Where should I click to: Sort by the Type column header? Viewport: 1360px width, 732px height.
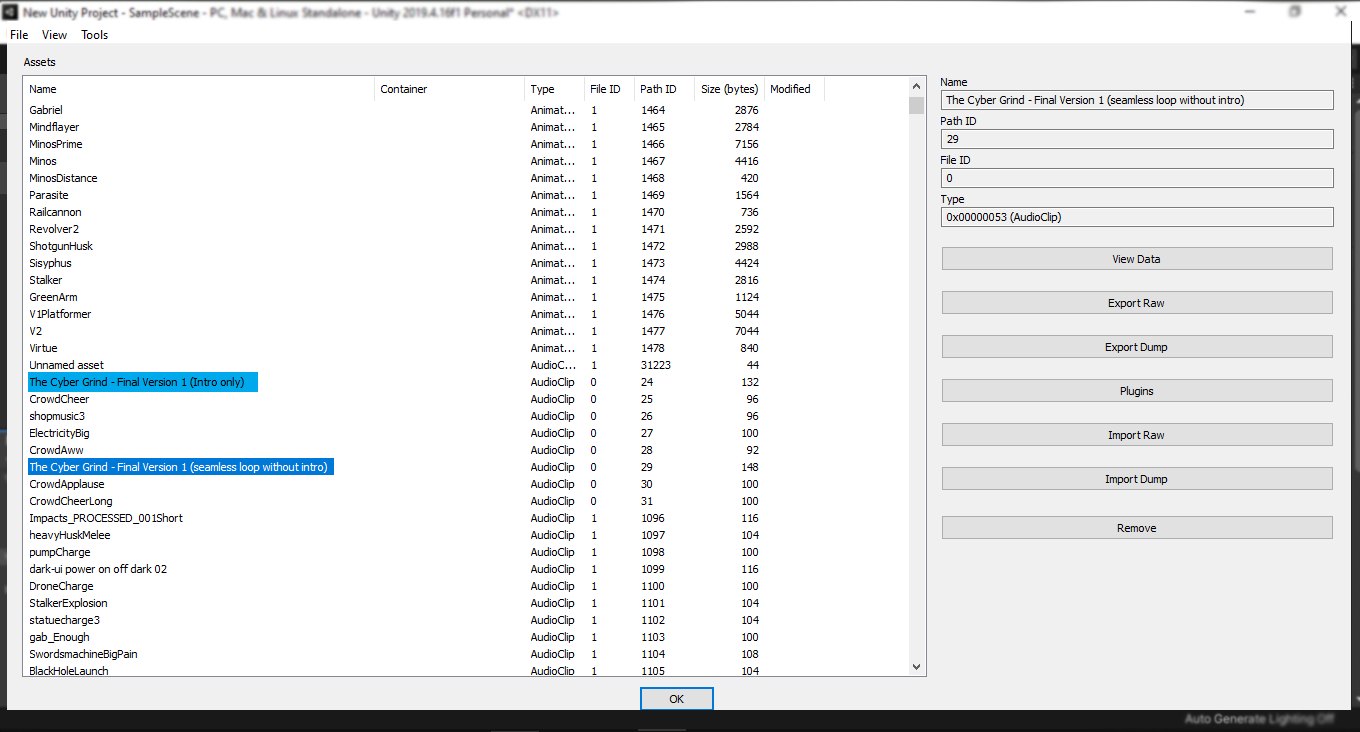point(554,89)
